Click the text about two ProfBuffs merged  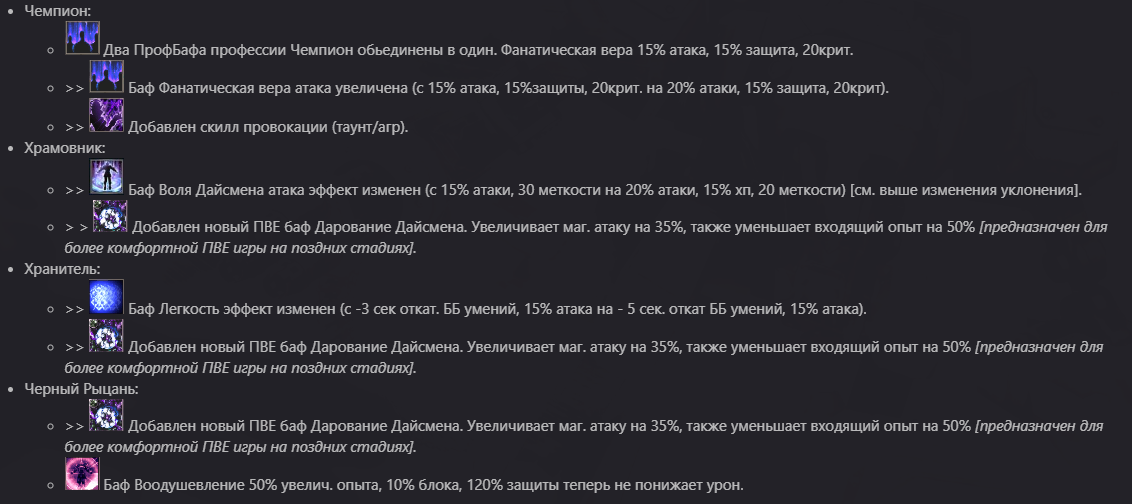478,49
